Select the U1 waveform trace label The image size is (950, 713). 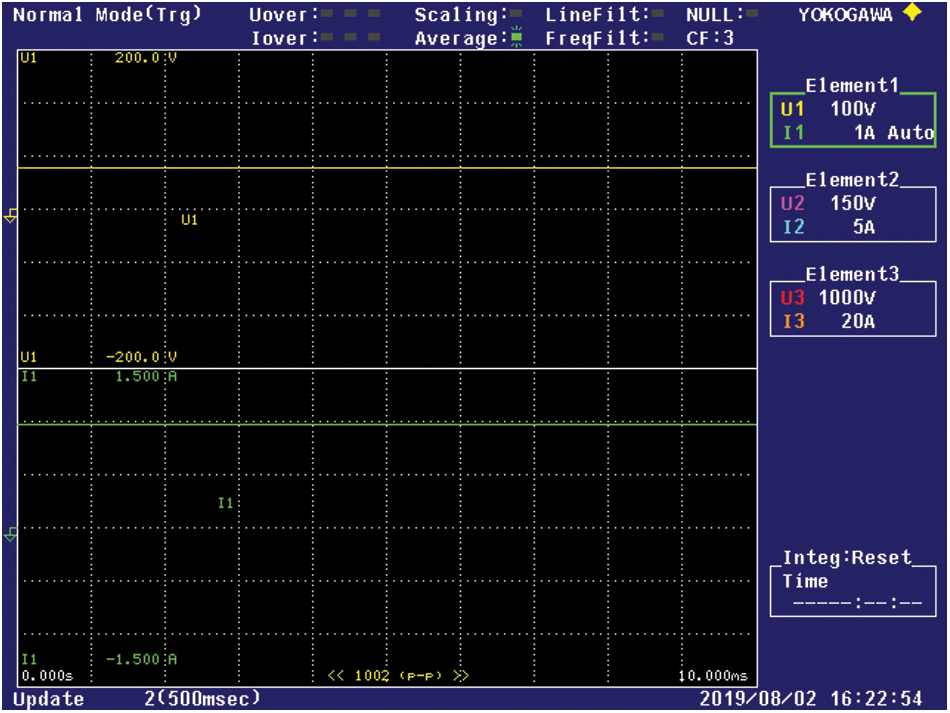point(189,220)
